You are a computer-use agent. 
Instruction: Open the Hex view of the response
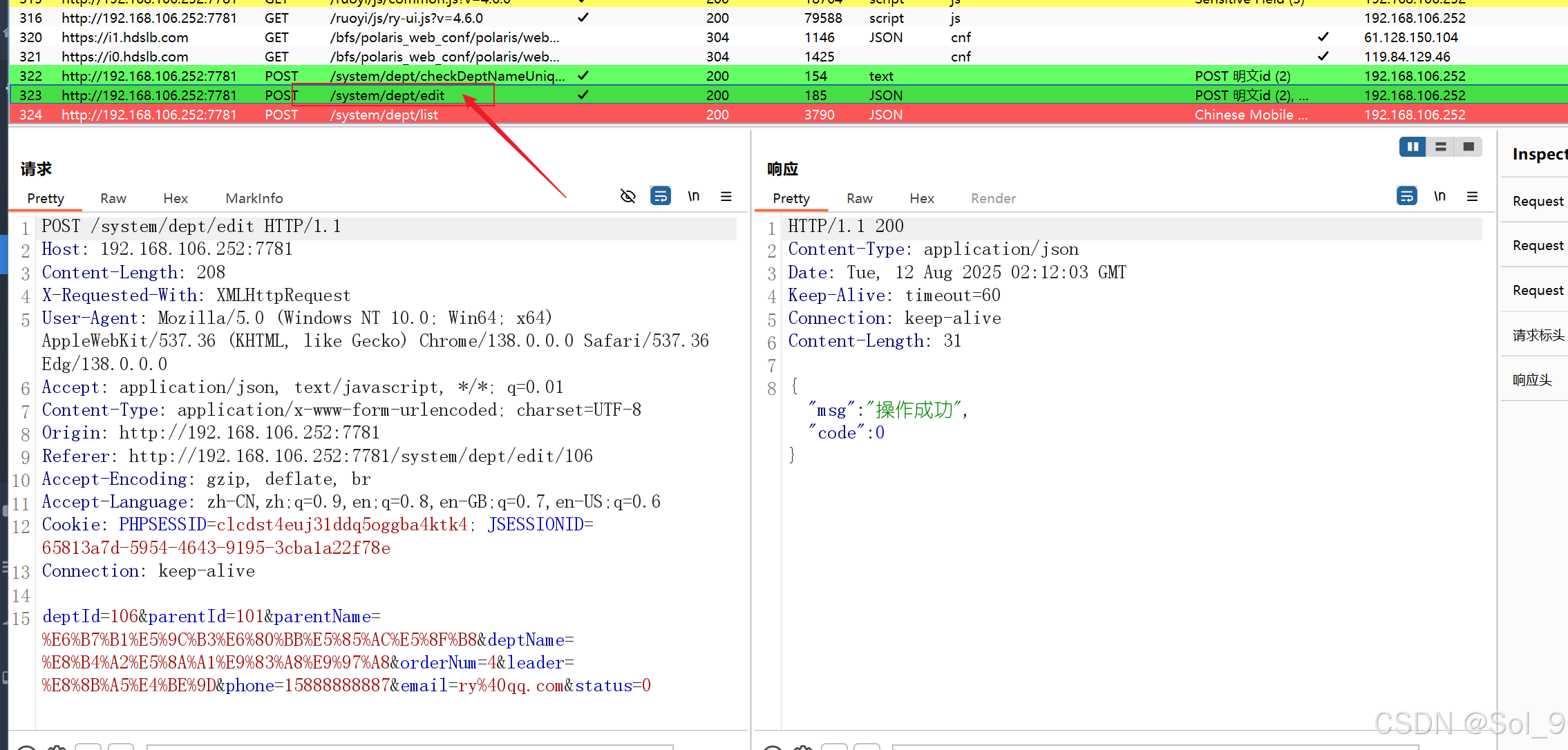[922, 198]
